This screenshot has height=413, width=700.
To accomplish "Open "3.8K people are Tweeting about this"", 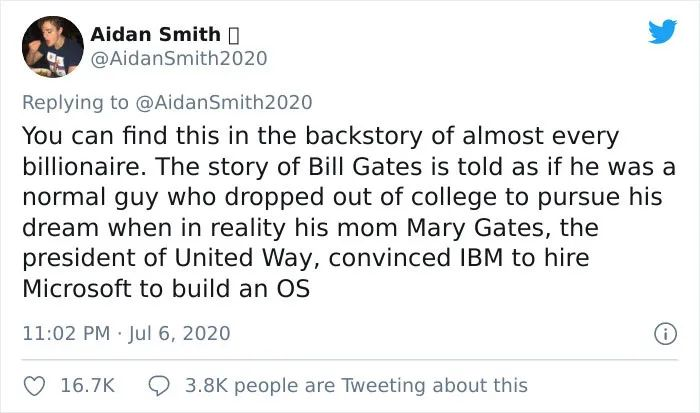I will 356,384.
